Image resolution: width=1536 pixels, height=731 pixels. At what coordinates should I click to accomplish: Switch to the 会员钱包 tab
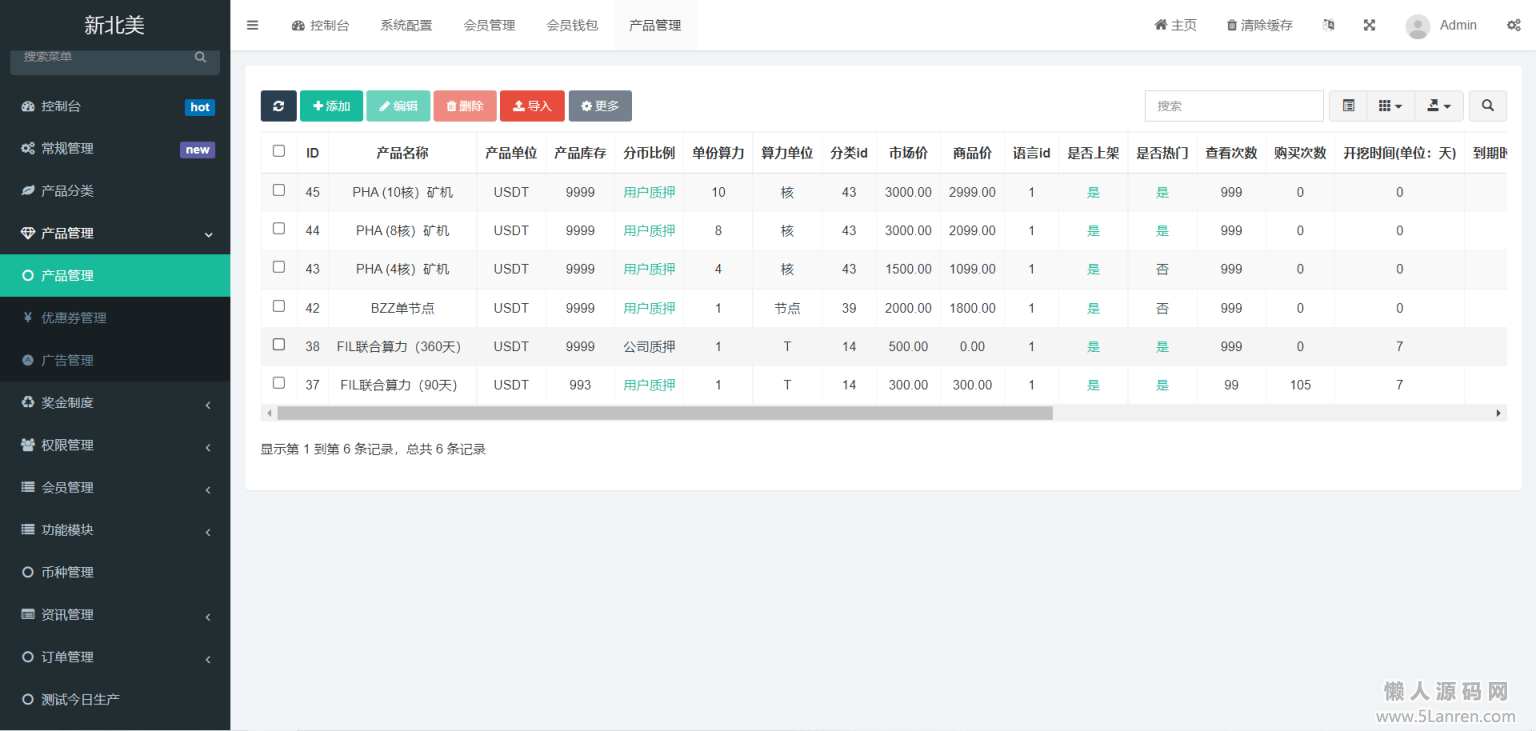point(572,25)
